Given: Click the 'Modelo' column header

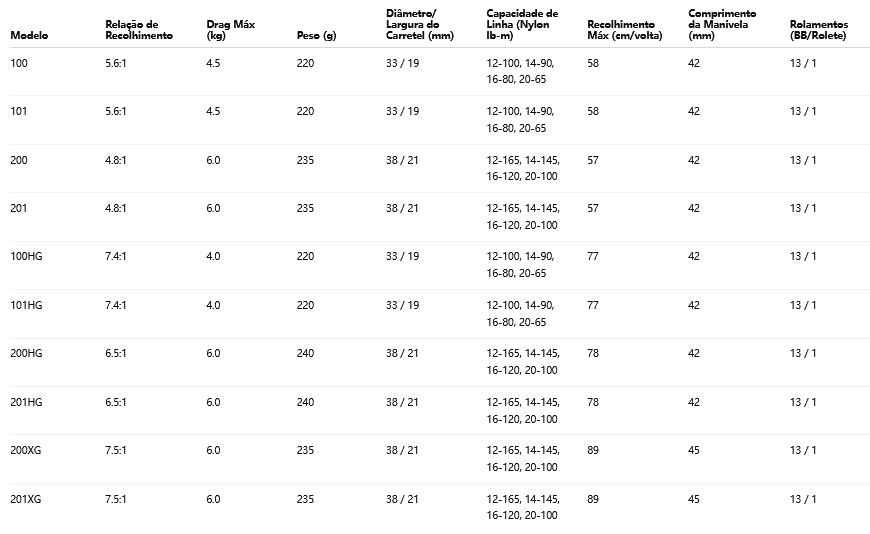Looking at the screenshot, I should tap(29, 35).
